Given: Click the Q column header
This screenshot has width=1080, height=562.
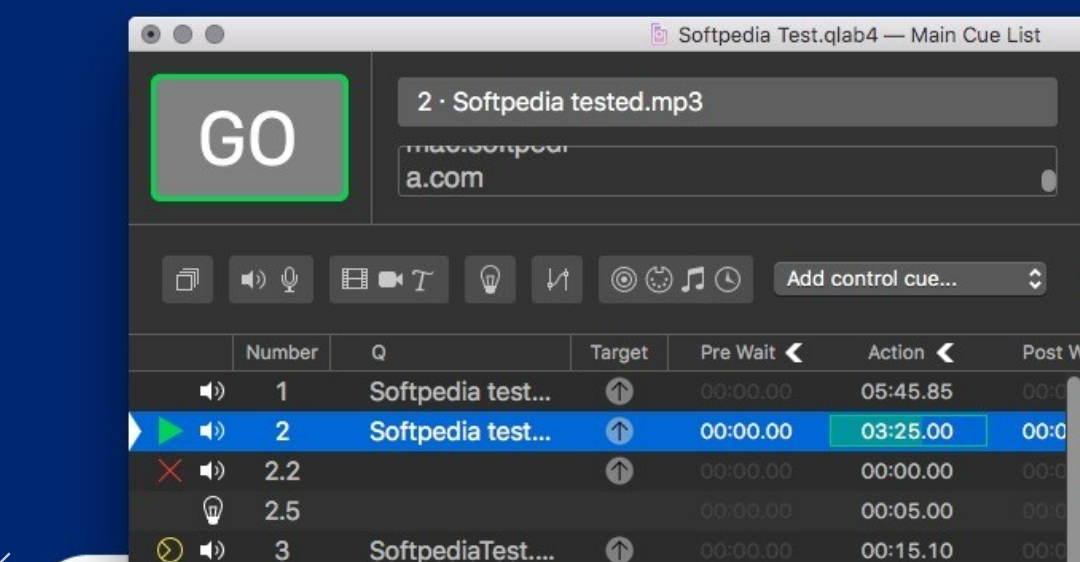Looking at the screenshot, I should [x=450, y=353].
